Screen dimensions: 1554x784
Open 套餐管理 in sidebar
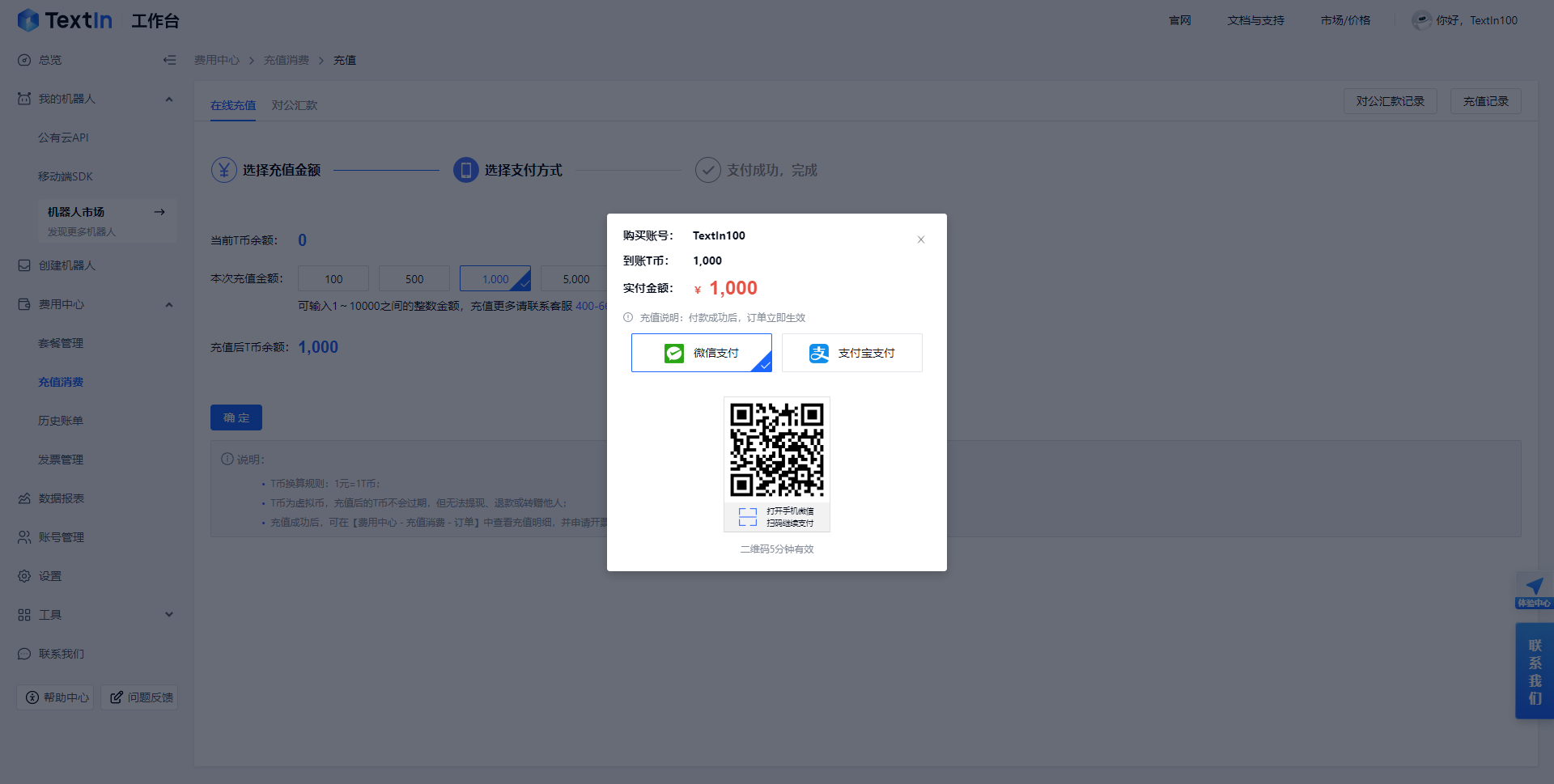(x=61, y=343)
